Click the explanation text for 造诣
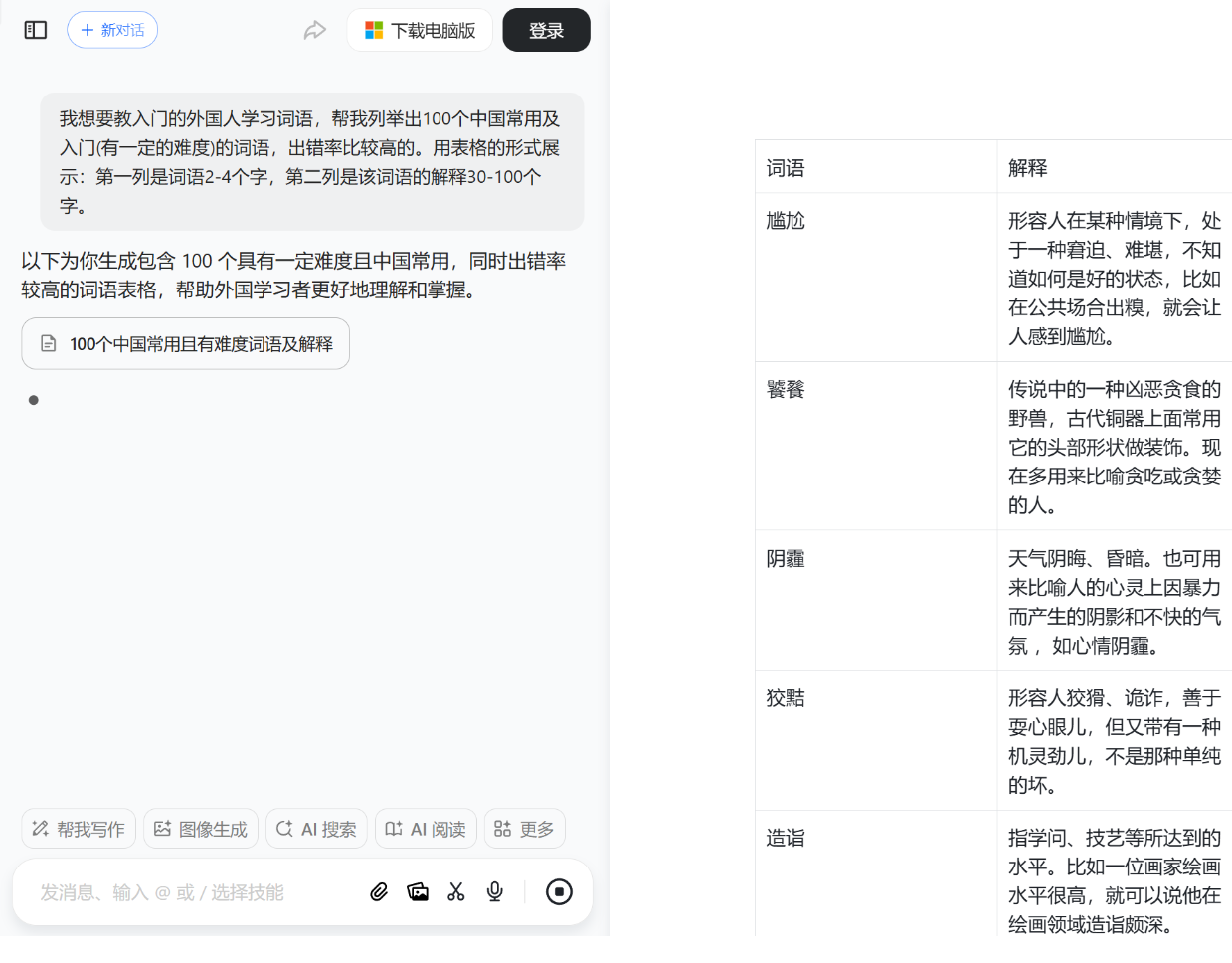 (1115, 881)
